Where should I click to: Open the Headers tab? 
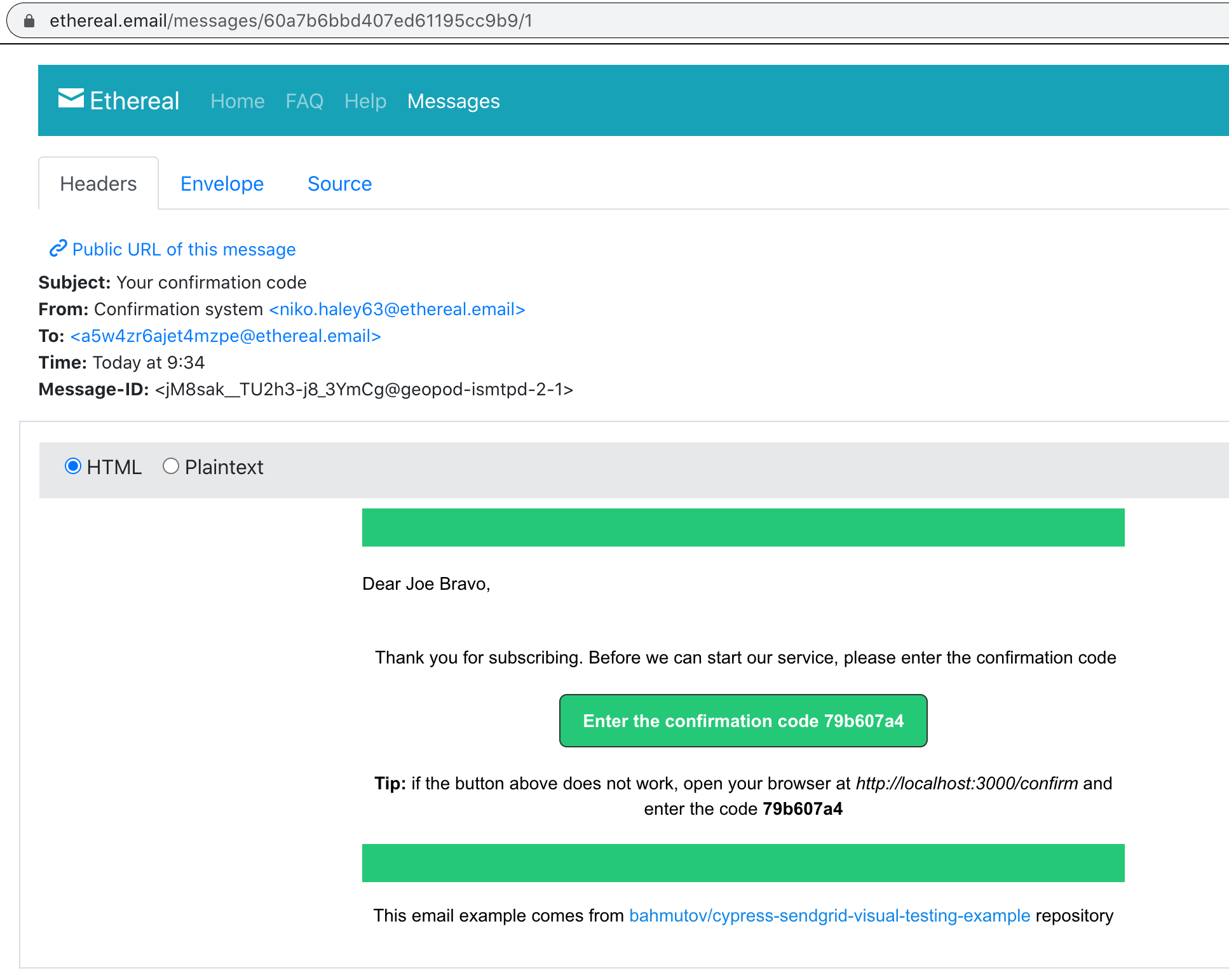[98, 184]
